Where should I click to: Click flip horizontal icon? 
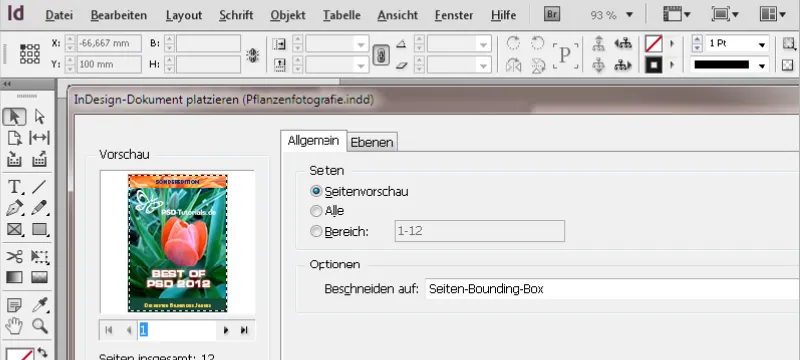click(513, 65)
